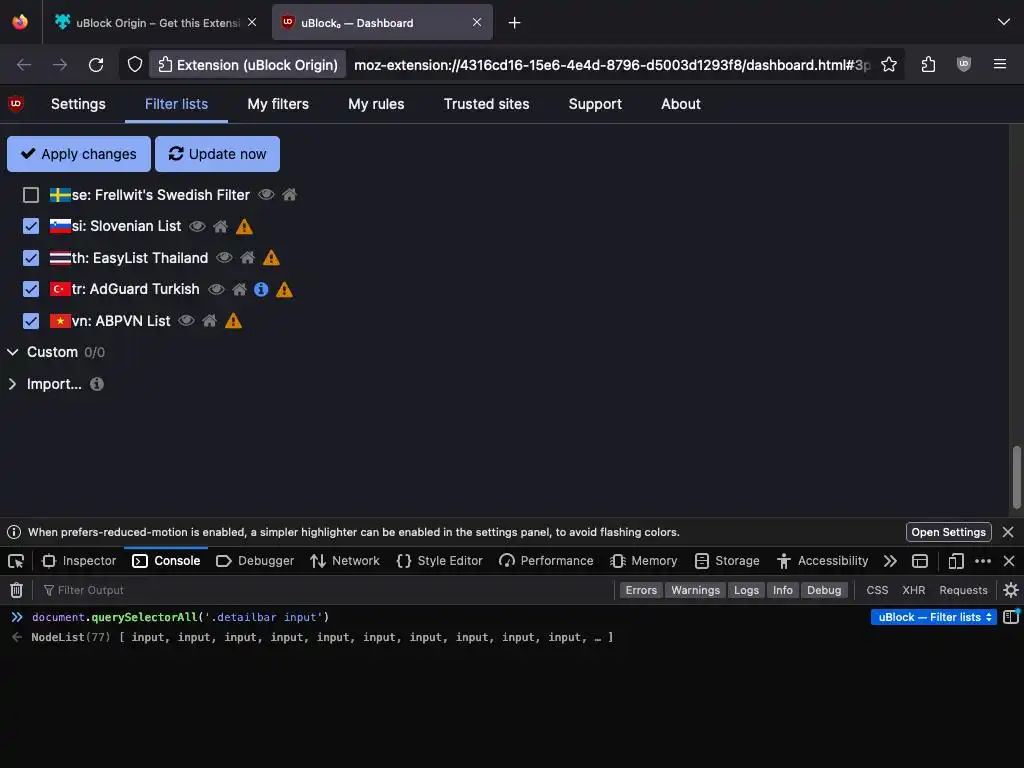Screen dimensions: 1024x768
Task: Toggle Debug filter in console
Action: click(824, 590)
